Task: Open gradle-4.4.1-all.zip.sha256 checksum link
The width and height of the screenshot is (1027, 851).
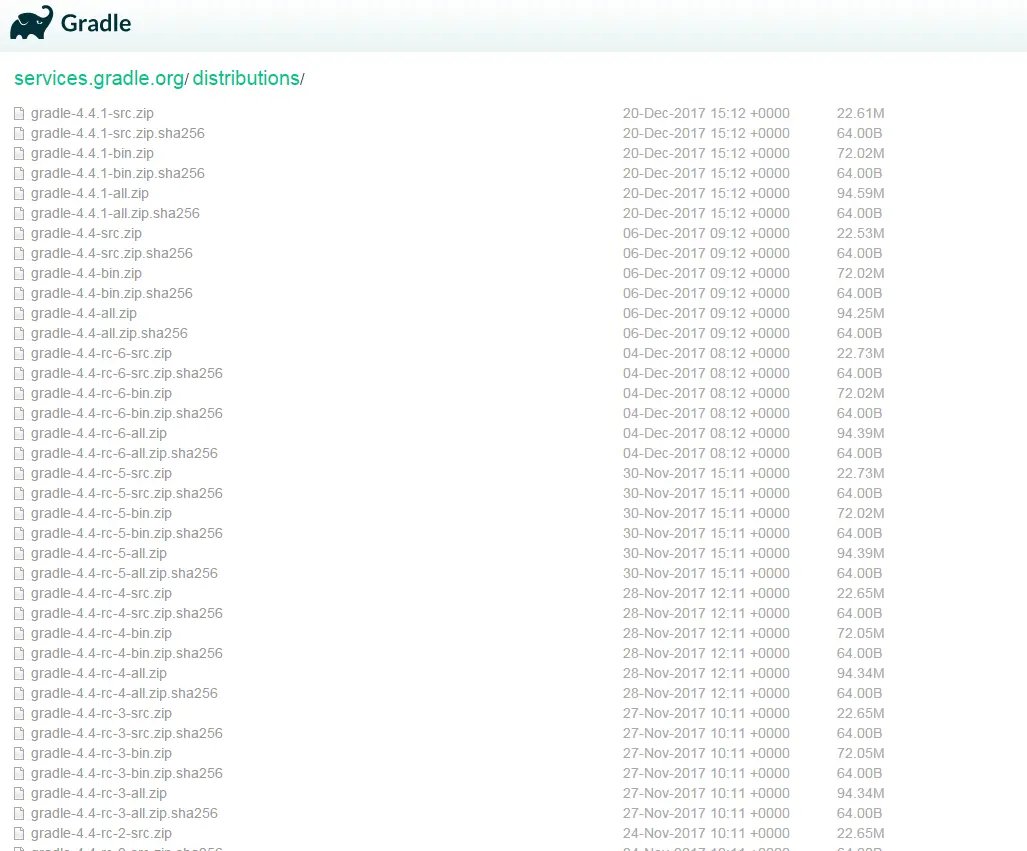Action: coord(115,214)
